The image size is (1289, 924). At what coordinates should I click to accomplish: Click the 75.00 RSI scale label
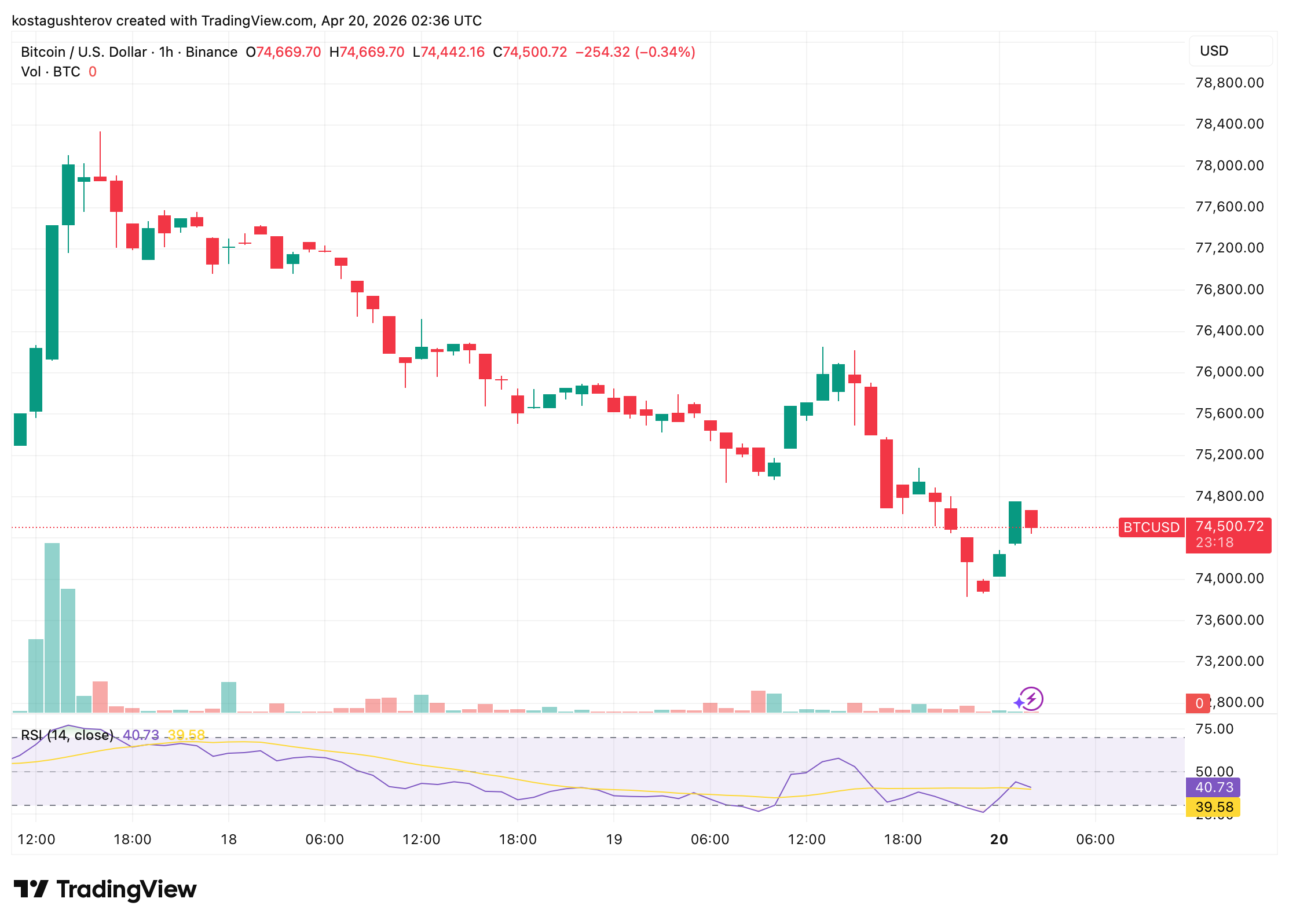pyautogui.click(x=1214, y=729)
